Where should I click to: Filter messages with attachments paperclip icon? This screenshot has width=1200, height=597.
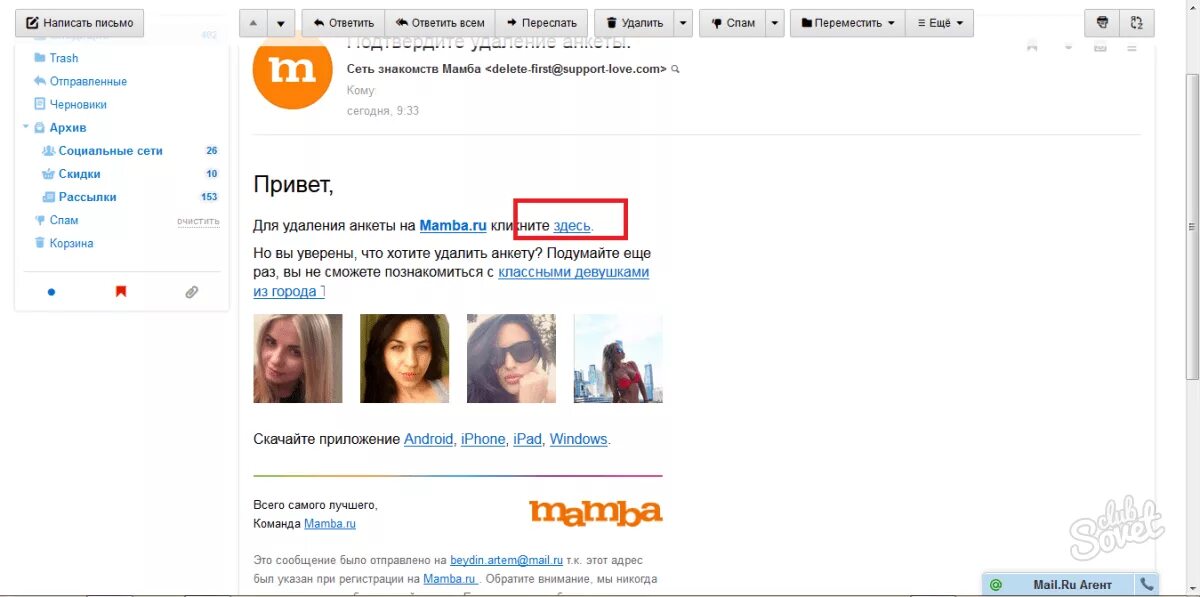(191, 292)
